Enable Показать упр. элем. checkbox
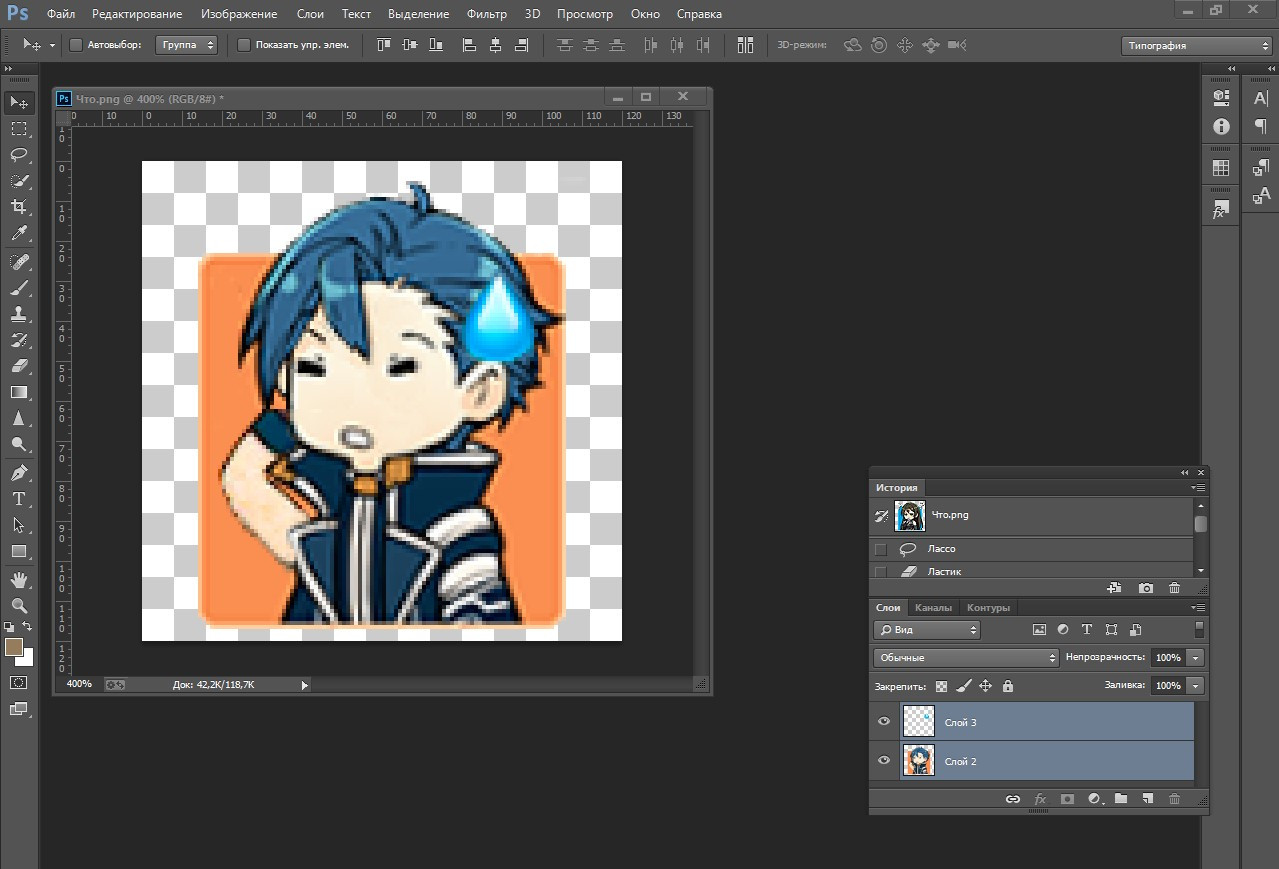Image resolution: width=1279 pixels, height=869 pixels. [x=243, y=45]
